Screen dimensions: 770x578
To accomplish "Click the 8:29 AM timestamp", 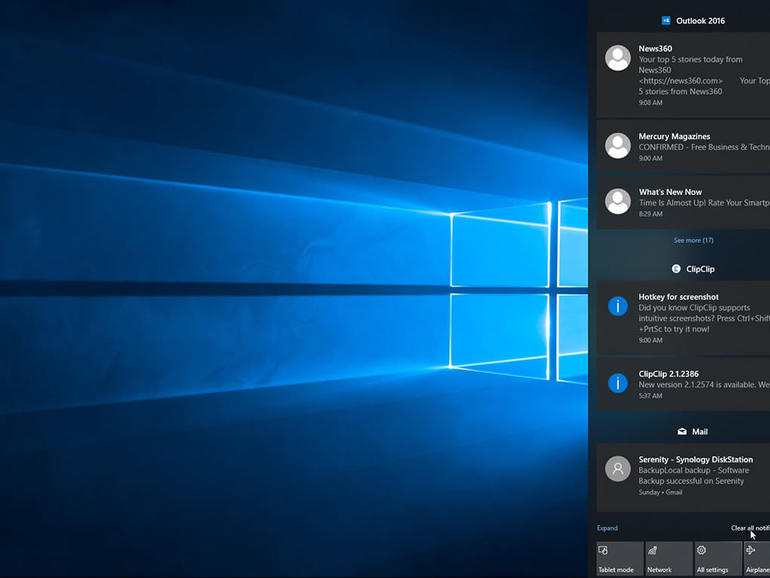I will 651,214.
